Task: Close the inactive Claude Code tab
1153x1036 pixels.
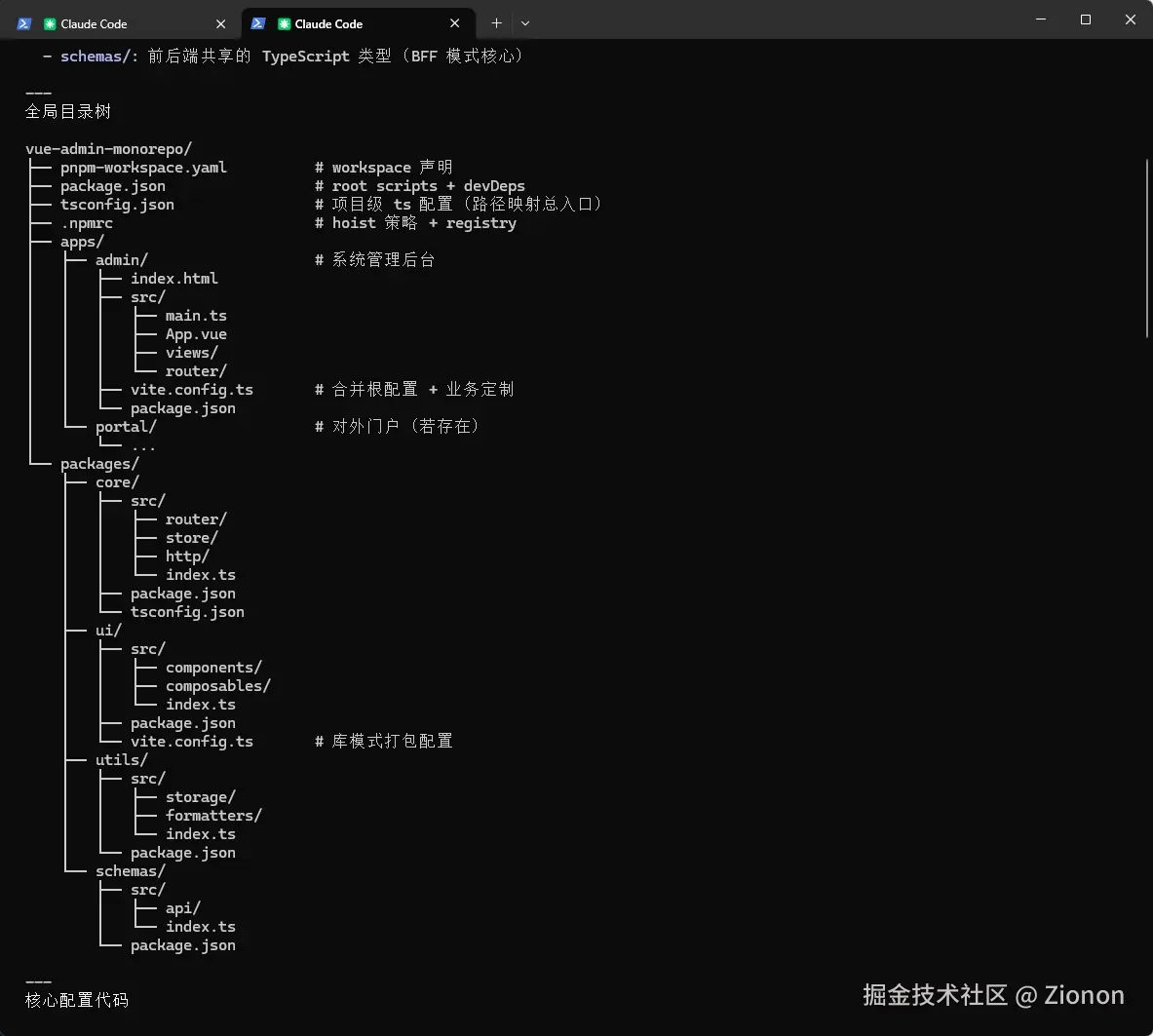Action: tap(220, 24)
